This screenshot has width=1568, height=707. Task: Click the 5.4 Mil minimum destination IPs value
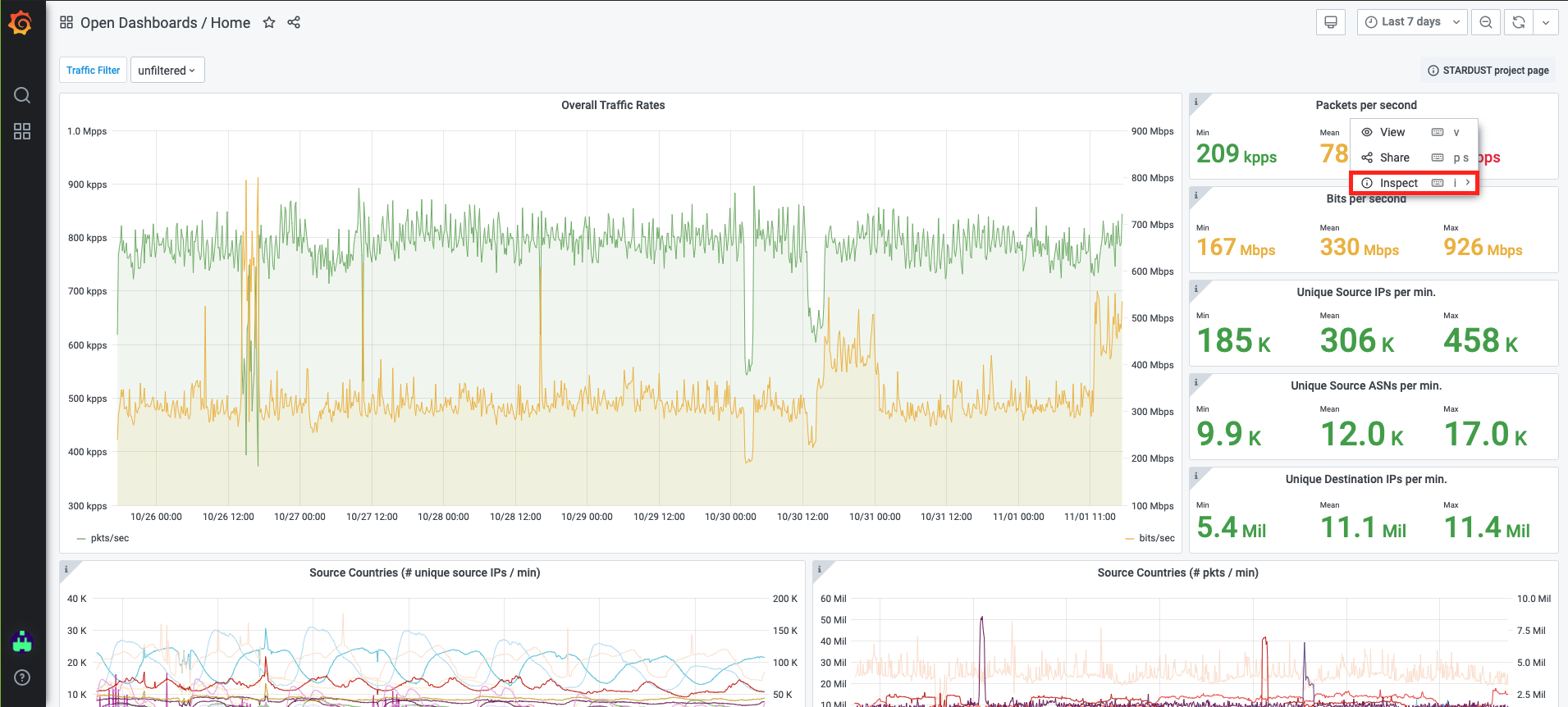[x=1232, y=527]
